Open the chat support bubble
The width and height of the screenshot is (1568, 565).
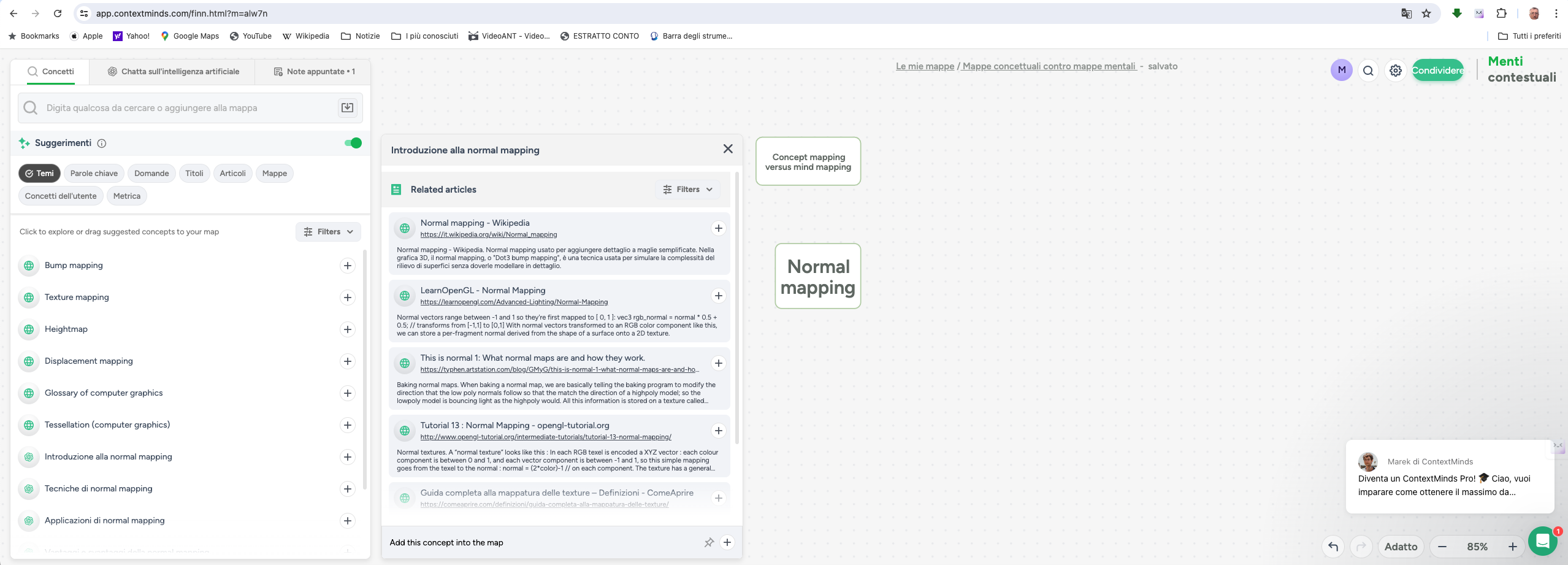coord(1542,541)
